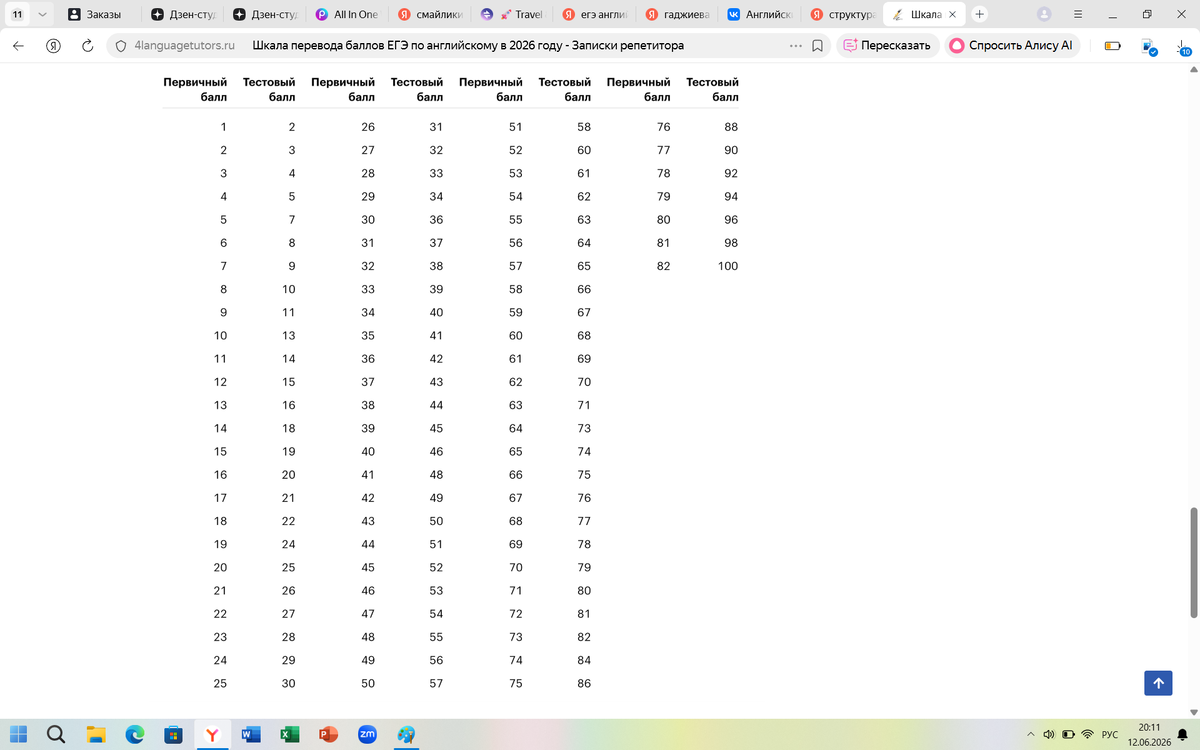Open Microsoft Store from the taskbar
Image resolution: width=1200 pixels, height=750 pixels.
coord(173,734)
